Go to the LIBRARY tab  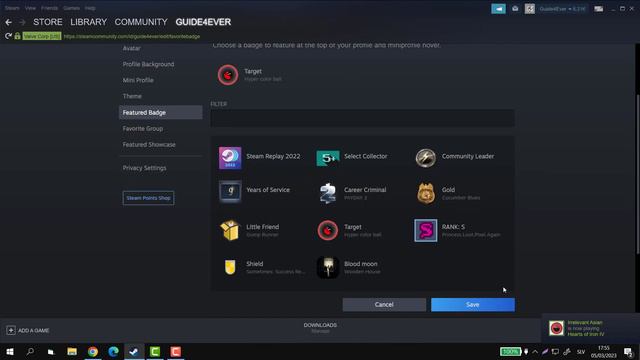click(x=89, y=22)
